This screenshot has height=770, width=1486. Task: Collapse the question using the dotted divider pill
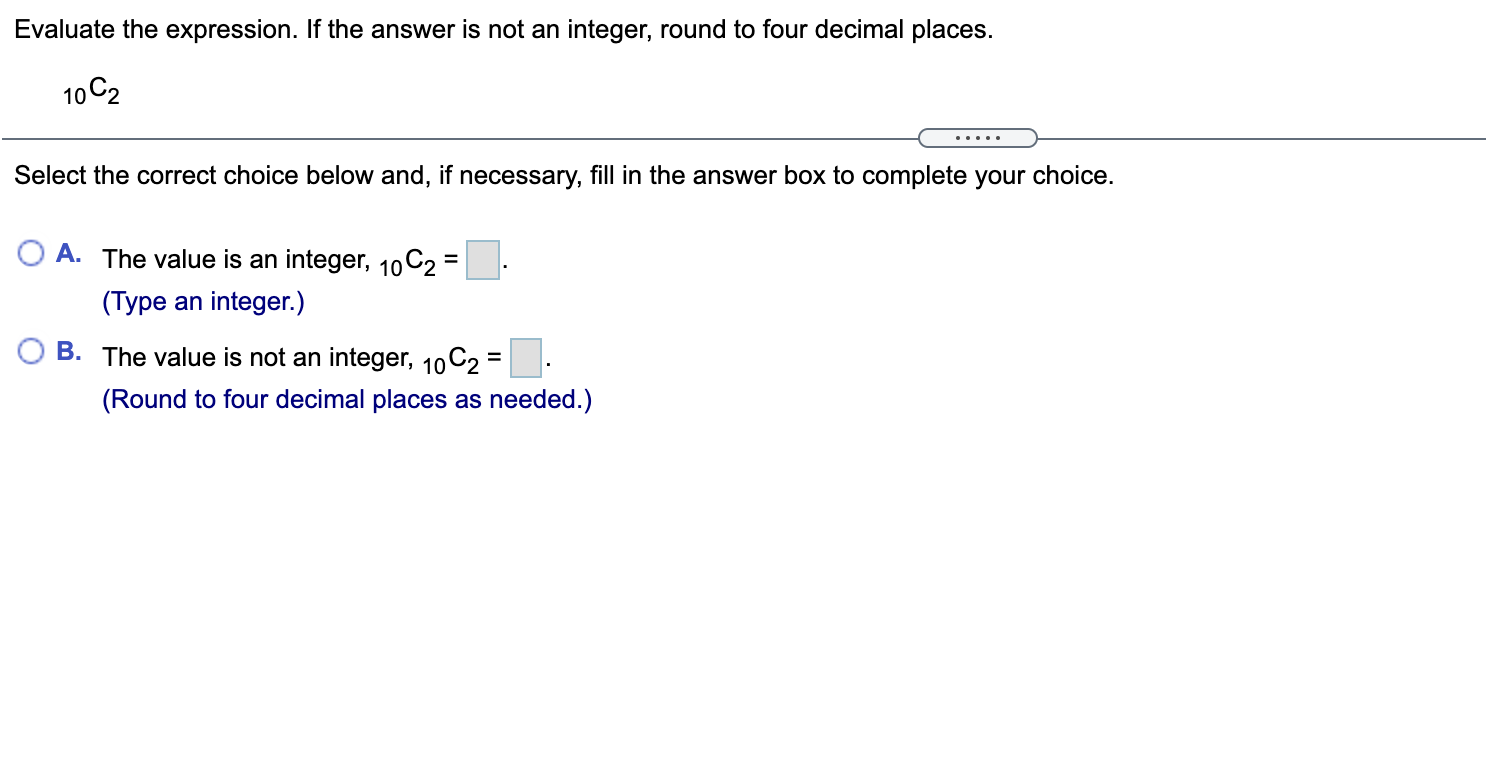click(x=977, y=137)
